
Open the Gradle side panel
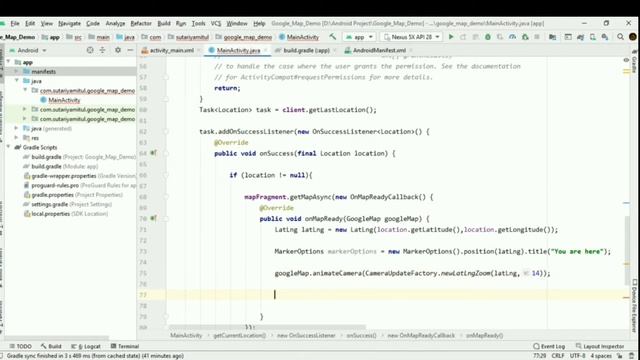pos(635,62)
